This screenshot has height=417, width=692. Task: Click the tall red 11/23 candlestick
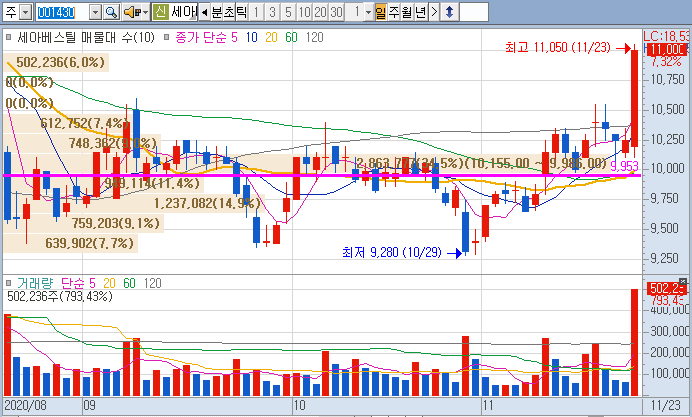pos(635,98)
